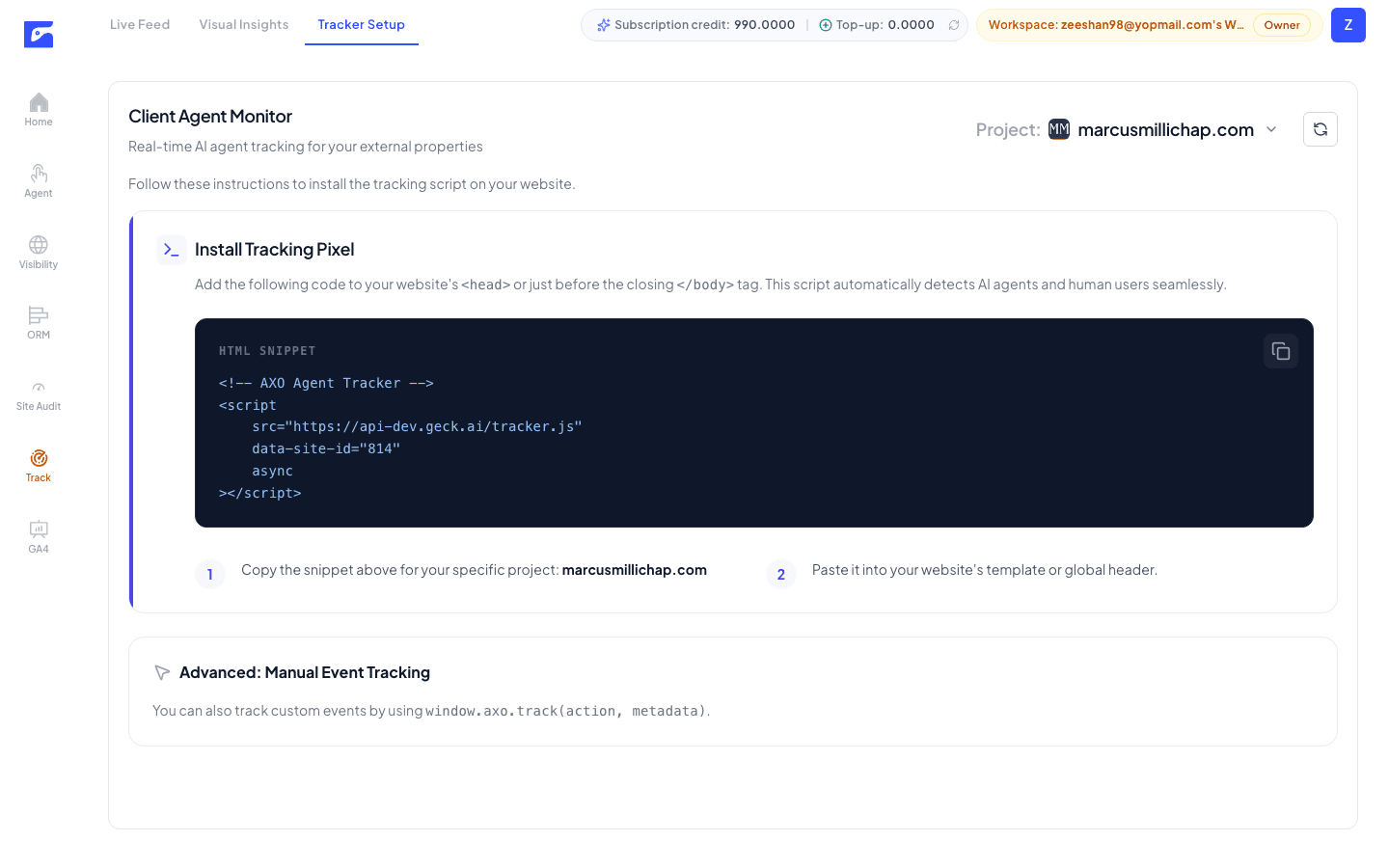Screen dimensions: 1389x868
Task: Open the GA4 sidebar item
Action: pos(39,536)
